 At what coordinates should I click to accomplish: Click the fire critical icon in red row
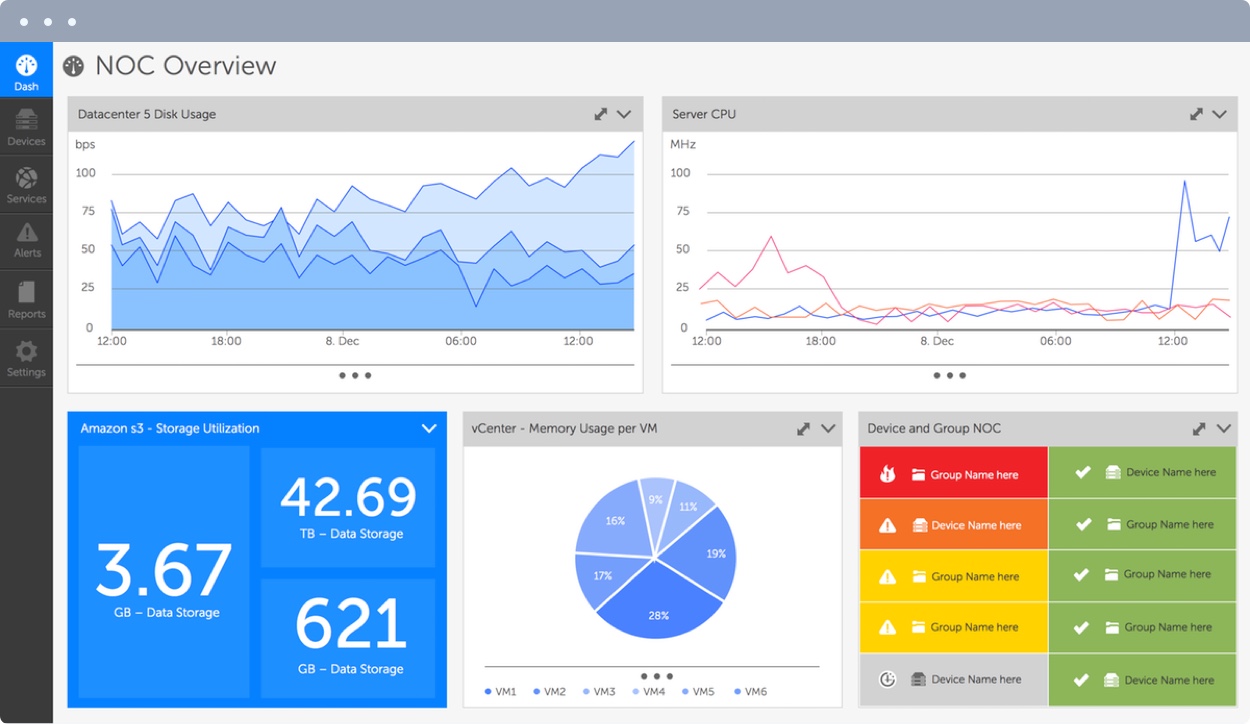click(x=887, y=474)
